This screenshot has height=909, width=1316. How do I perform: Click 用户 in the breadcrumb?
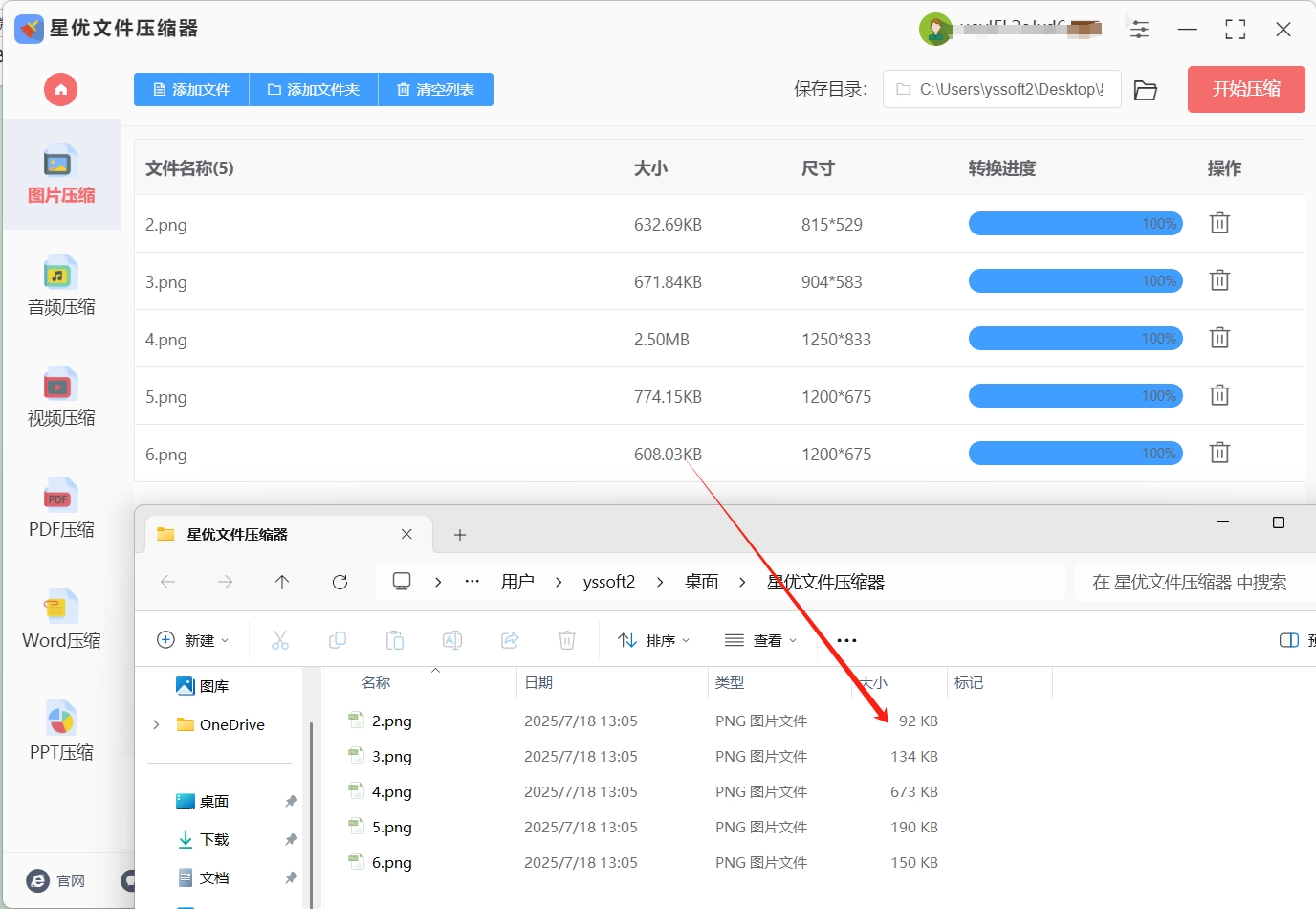pos(517,582)
